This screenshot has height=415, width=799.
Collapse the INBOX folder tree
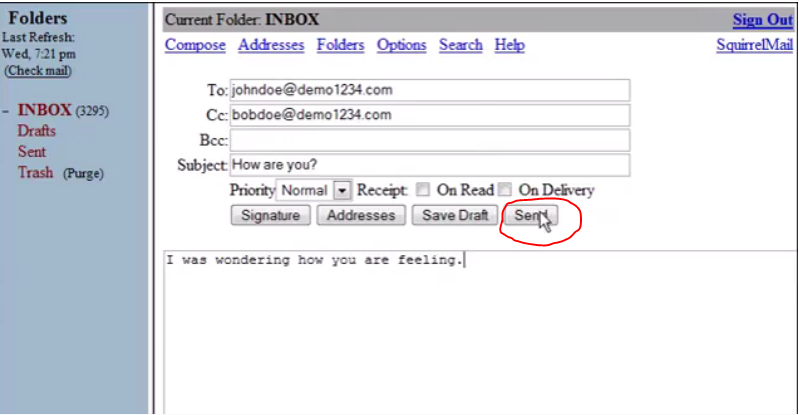tap(6, 111)
